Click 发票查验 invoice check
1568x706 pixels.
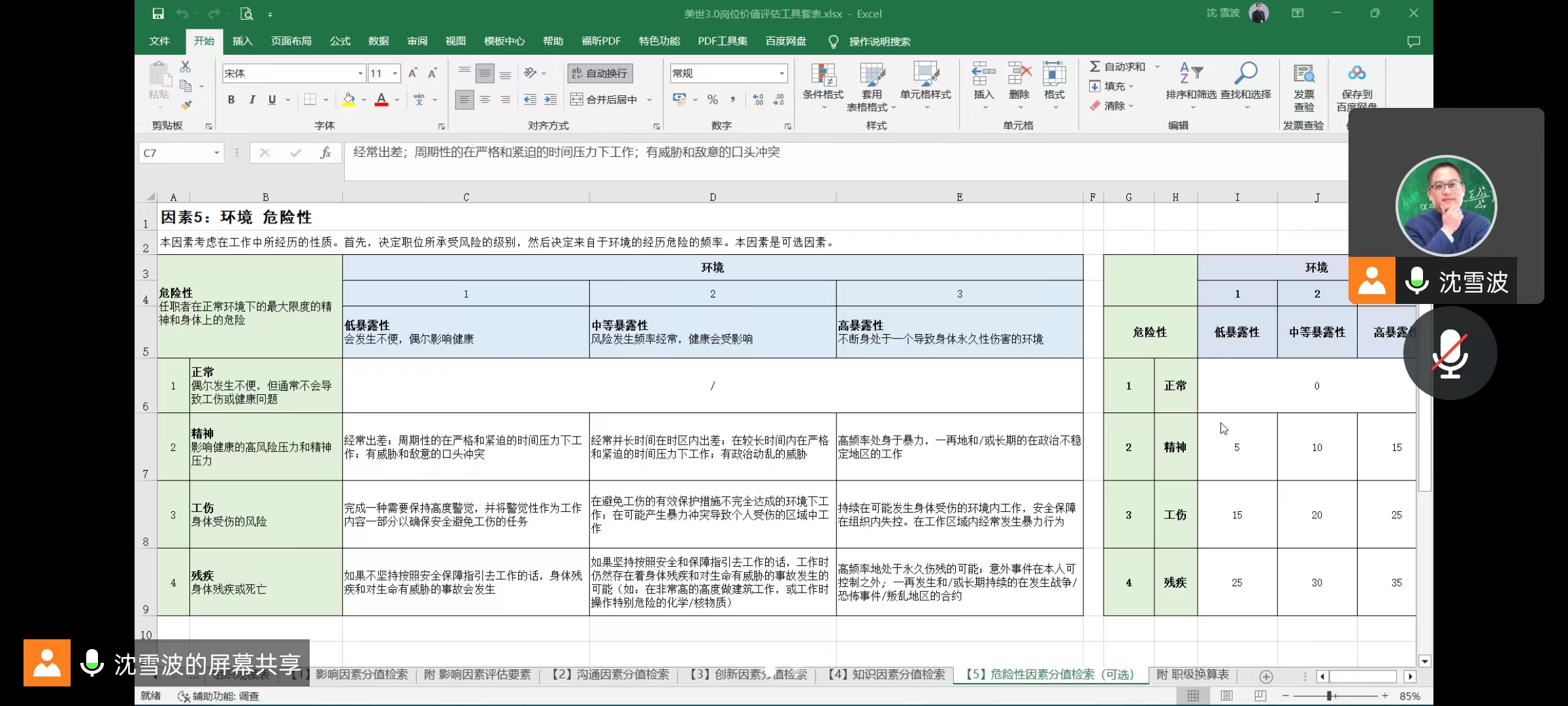pos(1304,86)
